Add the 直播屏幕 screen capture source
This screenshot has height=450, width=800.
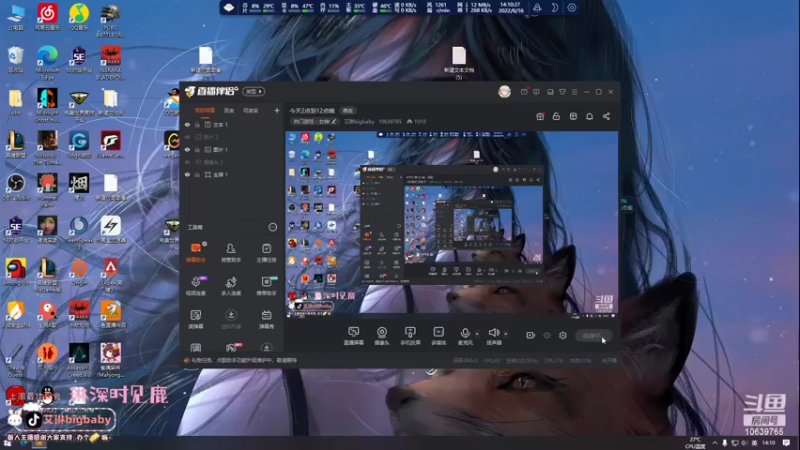pos(354,336)
